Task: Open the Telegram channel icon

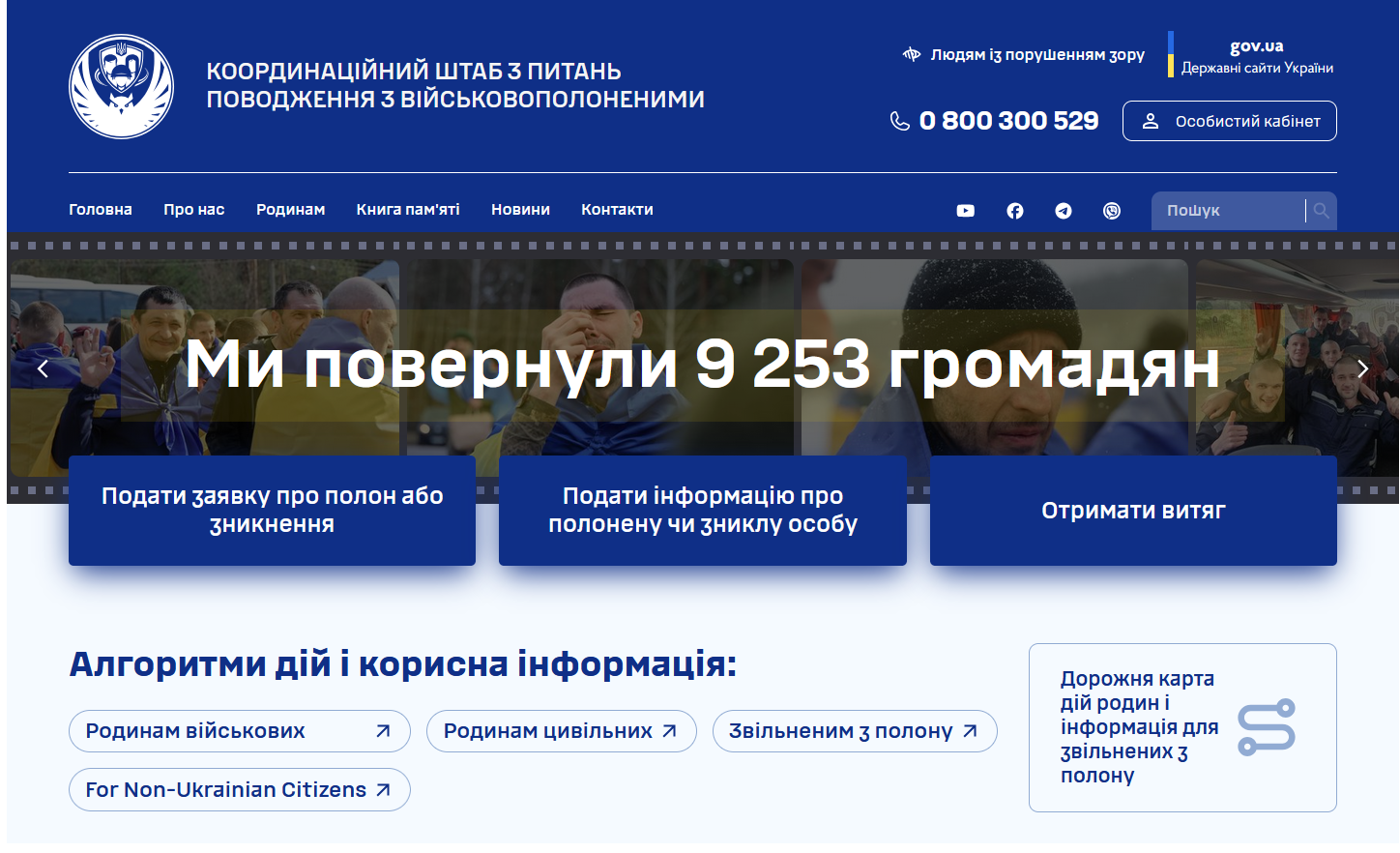Action: coord(1064,211)
